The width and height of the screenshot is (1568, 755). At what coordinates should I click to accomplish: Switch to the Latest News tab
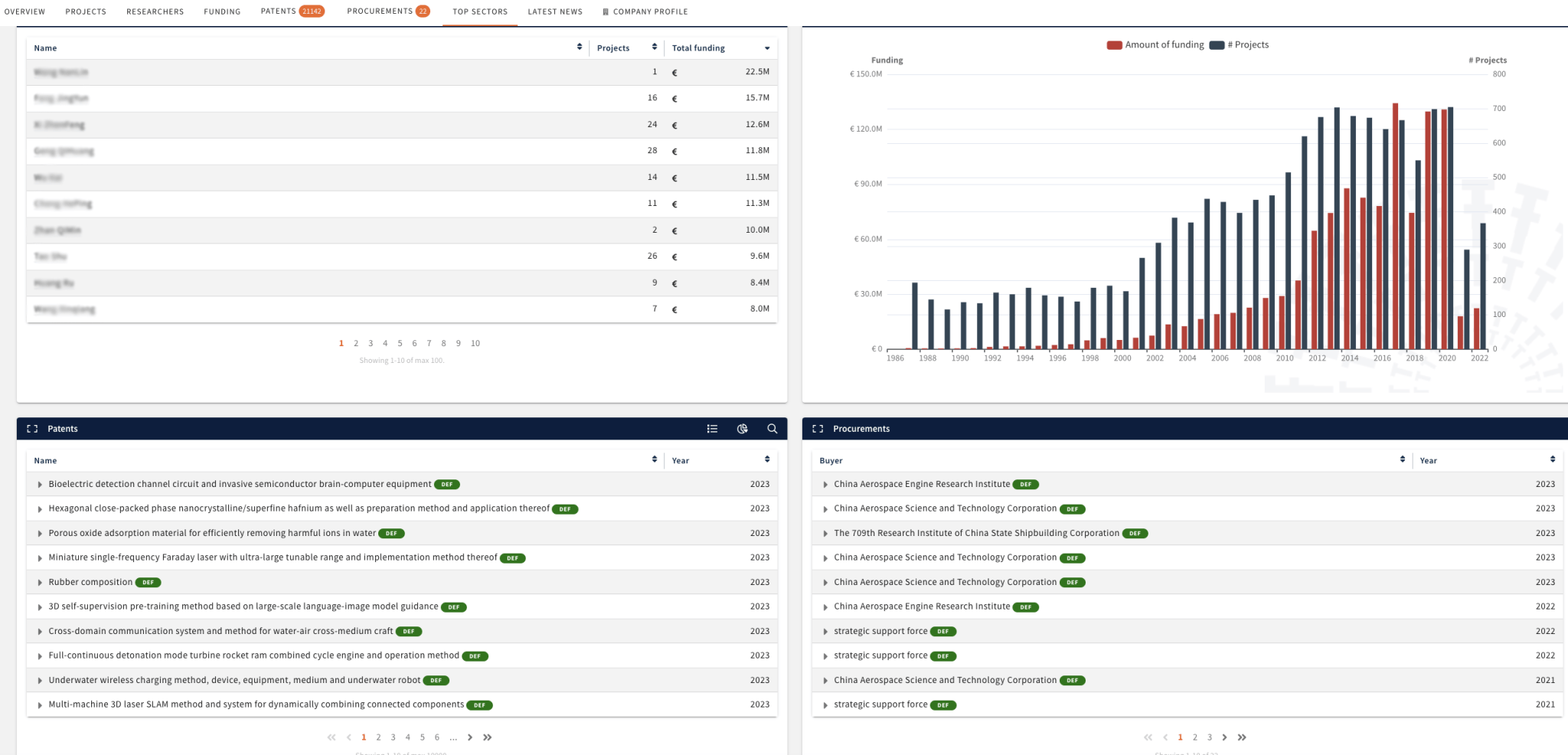click(x=554, y=11)
